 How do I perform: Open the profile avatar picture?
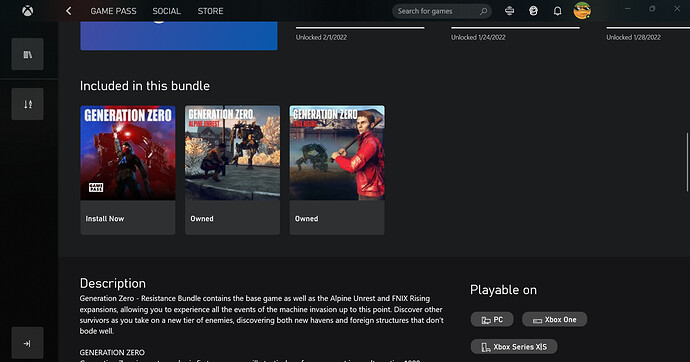tap(582, 11)
